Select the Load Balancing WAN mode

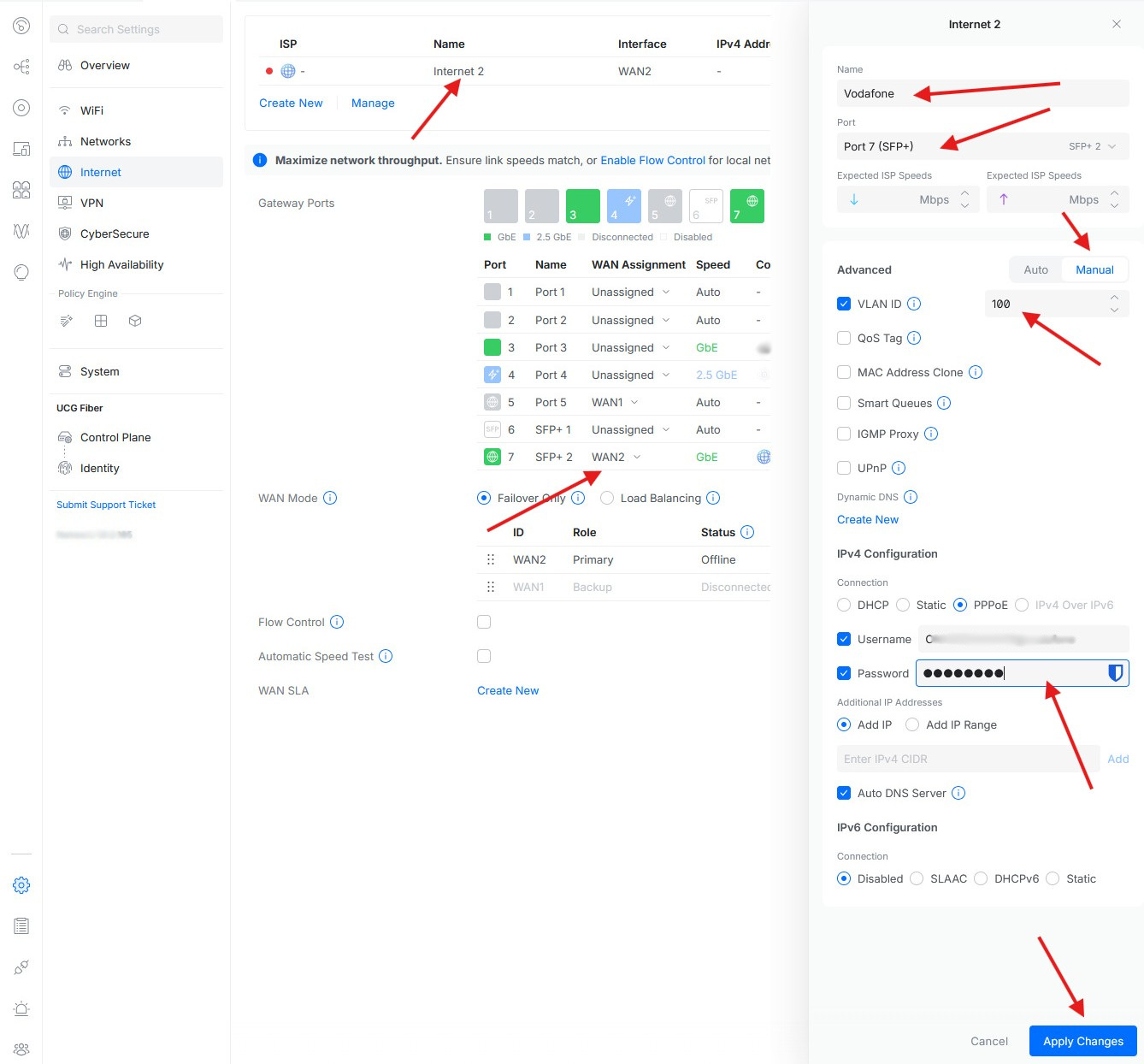[x=607, y=498]
